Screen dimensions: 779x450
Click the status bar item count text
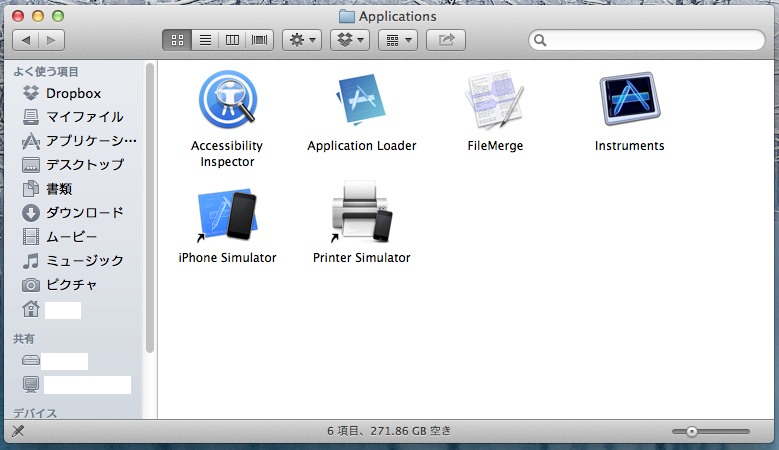click(389, 431)
